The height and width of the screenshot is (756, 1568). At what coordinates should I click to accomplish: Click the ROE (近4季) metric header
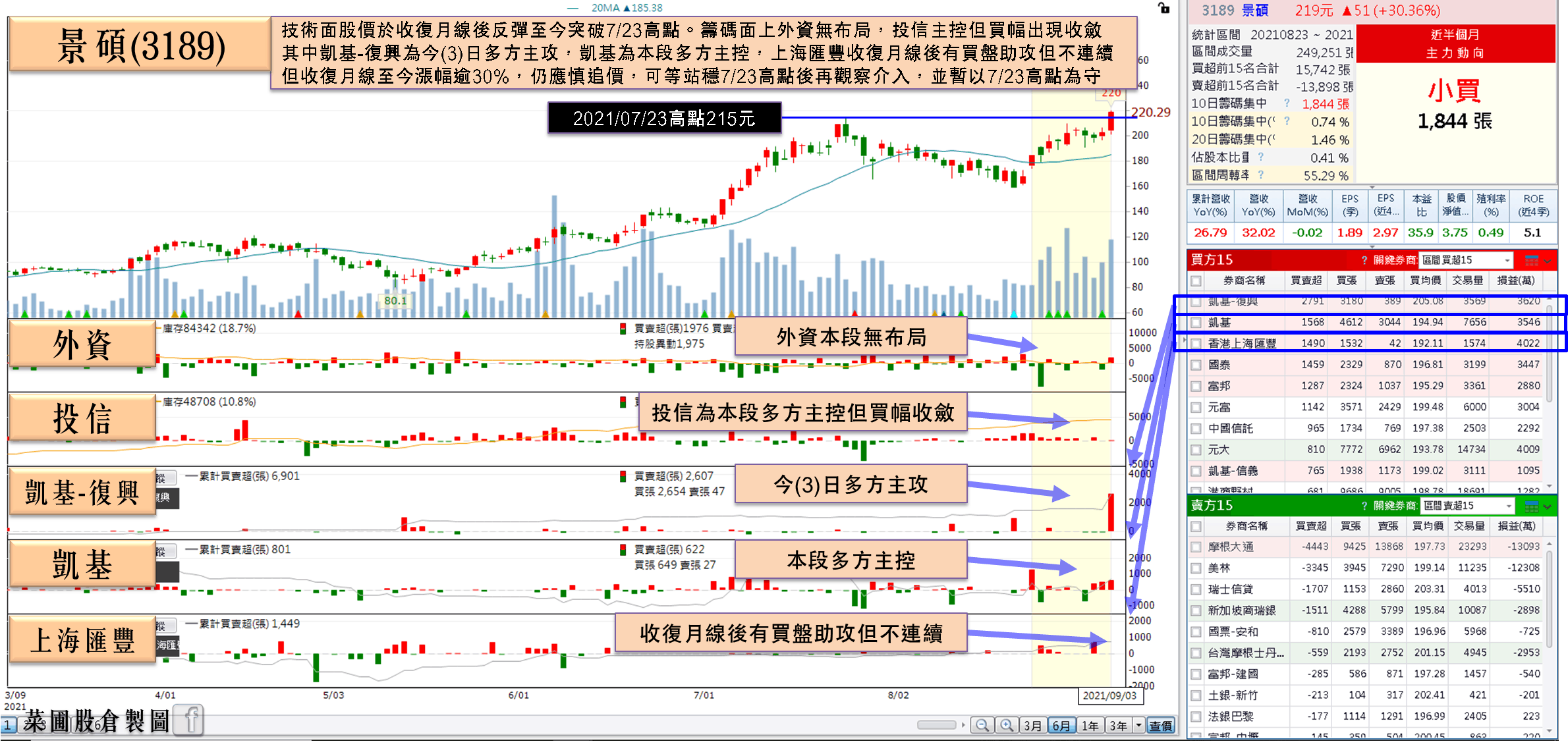pyautogui.click(x=1533, y=205)
